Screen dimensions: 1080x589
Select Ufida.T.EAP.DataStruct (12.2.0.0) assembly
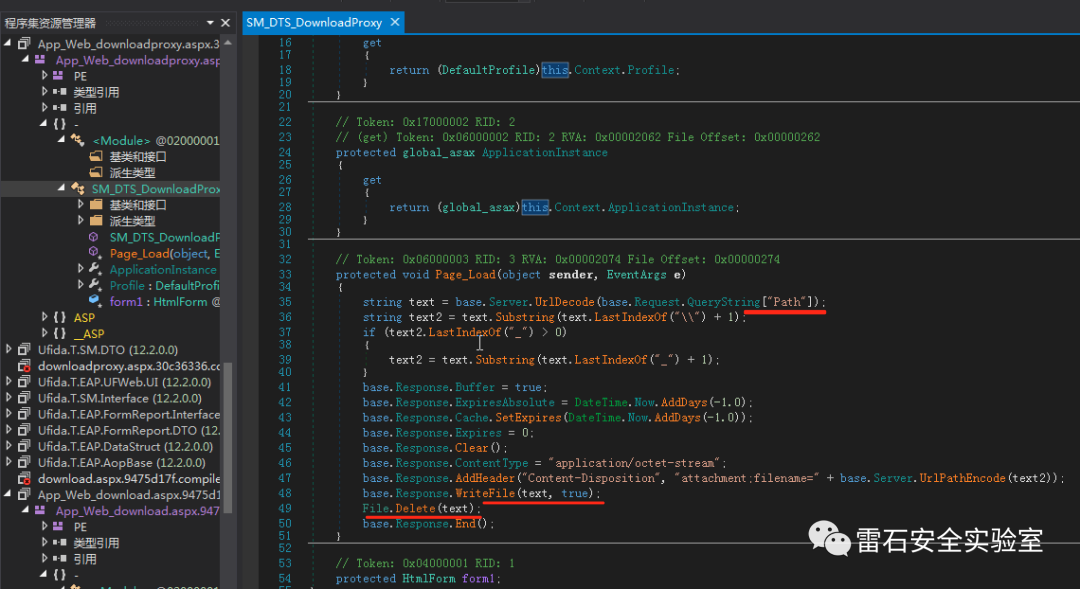[x=125, y=446]
